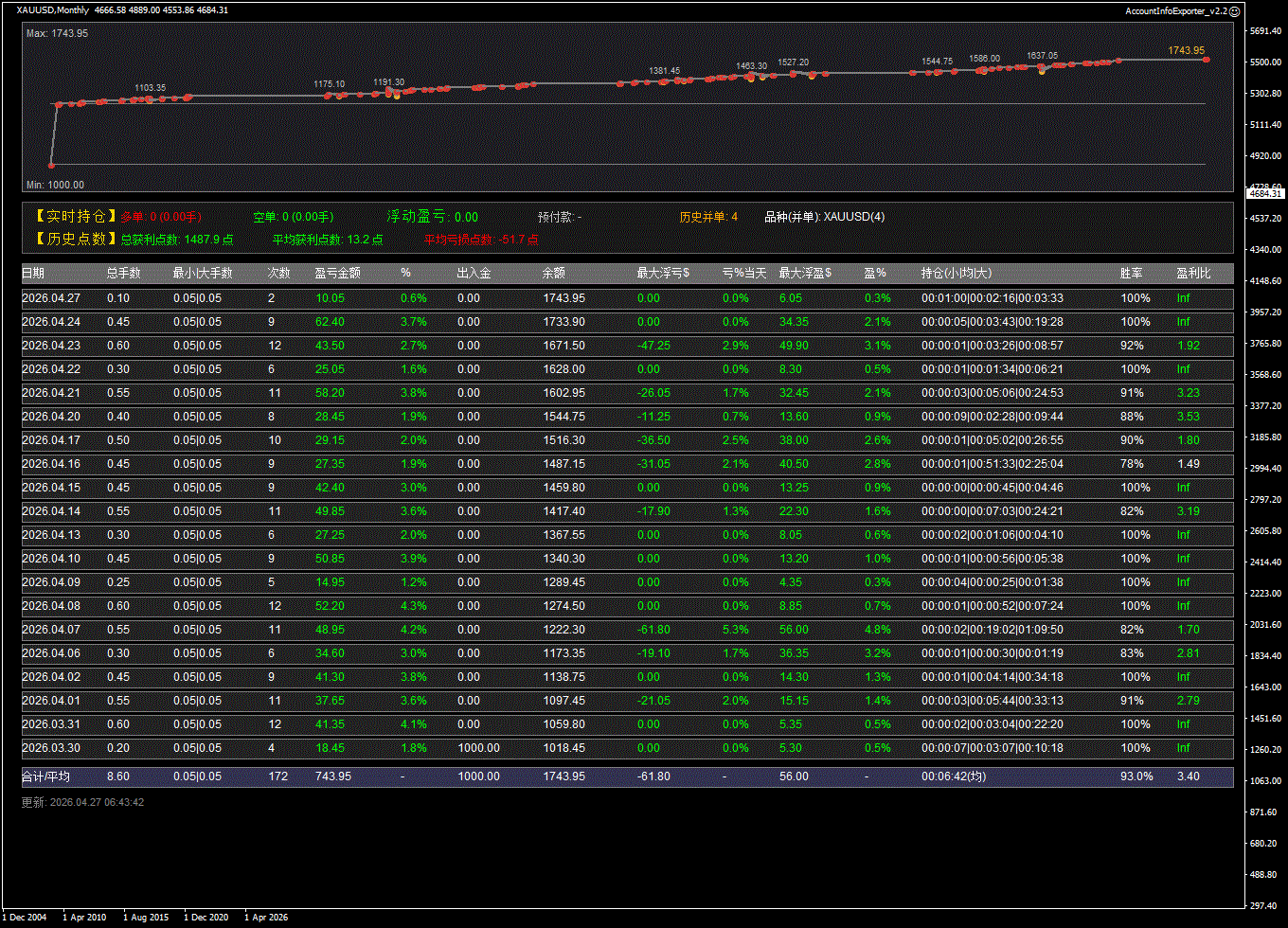Select the 2026.04.27 row date
The image size is (1288, 928).
pos(51,298)
